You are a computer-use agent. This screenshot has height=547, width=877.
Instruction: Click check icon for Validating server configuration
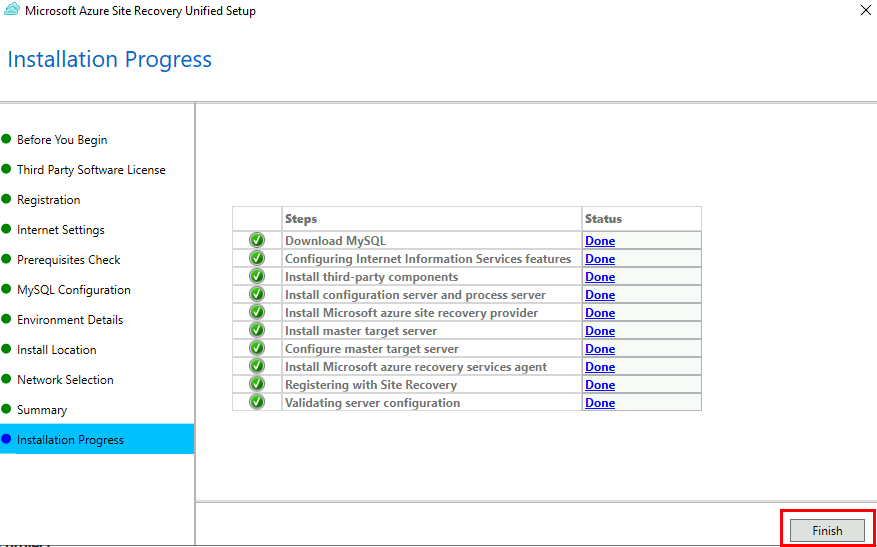257,403
